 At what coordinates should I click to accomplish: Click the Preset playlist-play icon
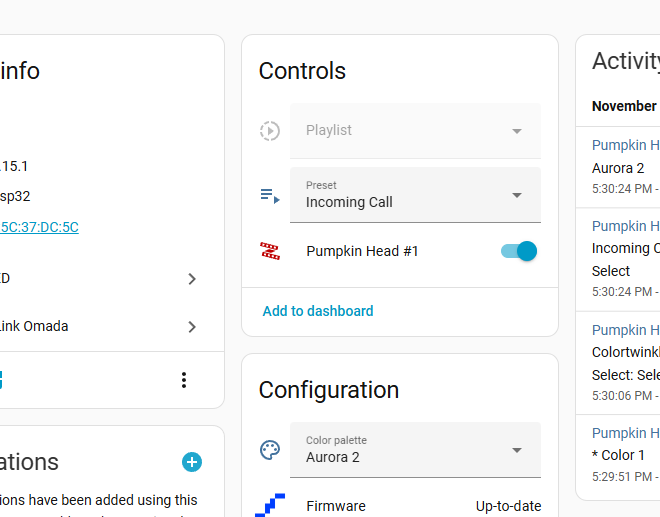269,195
